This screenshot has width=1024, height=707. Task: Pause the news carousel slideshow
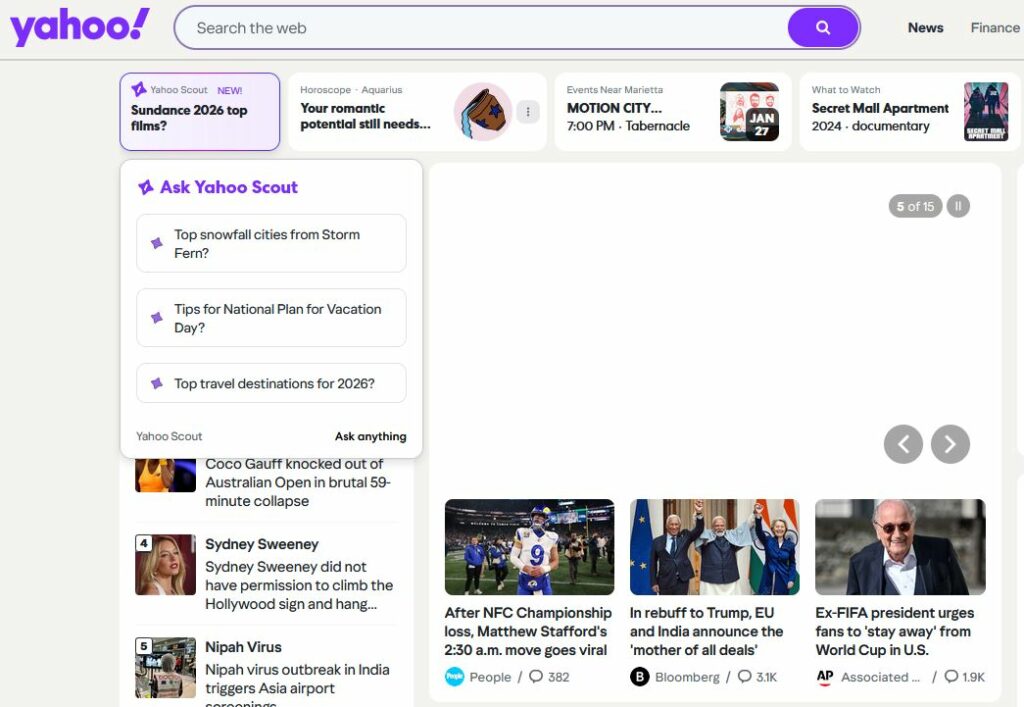point(957,207)
